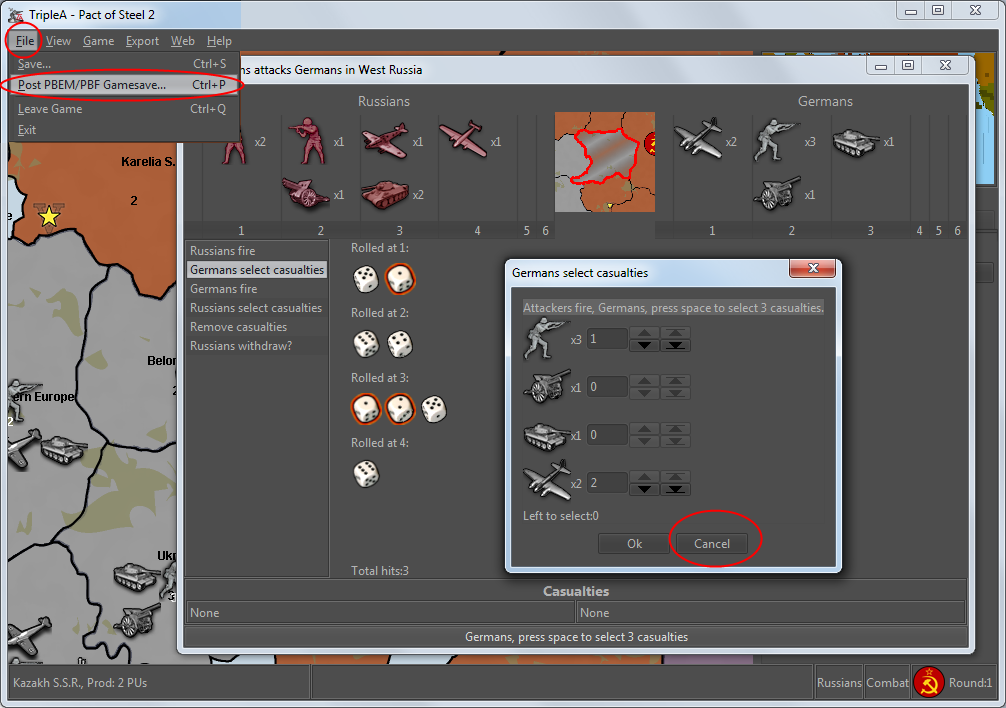Click the Russian tank unit icon
Image resolution: width=1006 pixels, height=708 pixels.
[x=384, y=193]
